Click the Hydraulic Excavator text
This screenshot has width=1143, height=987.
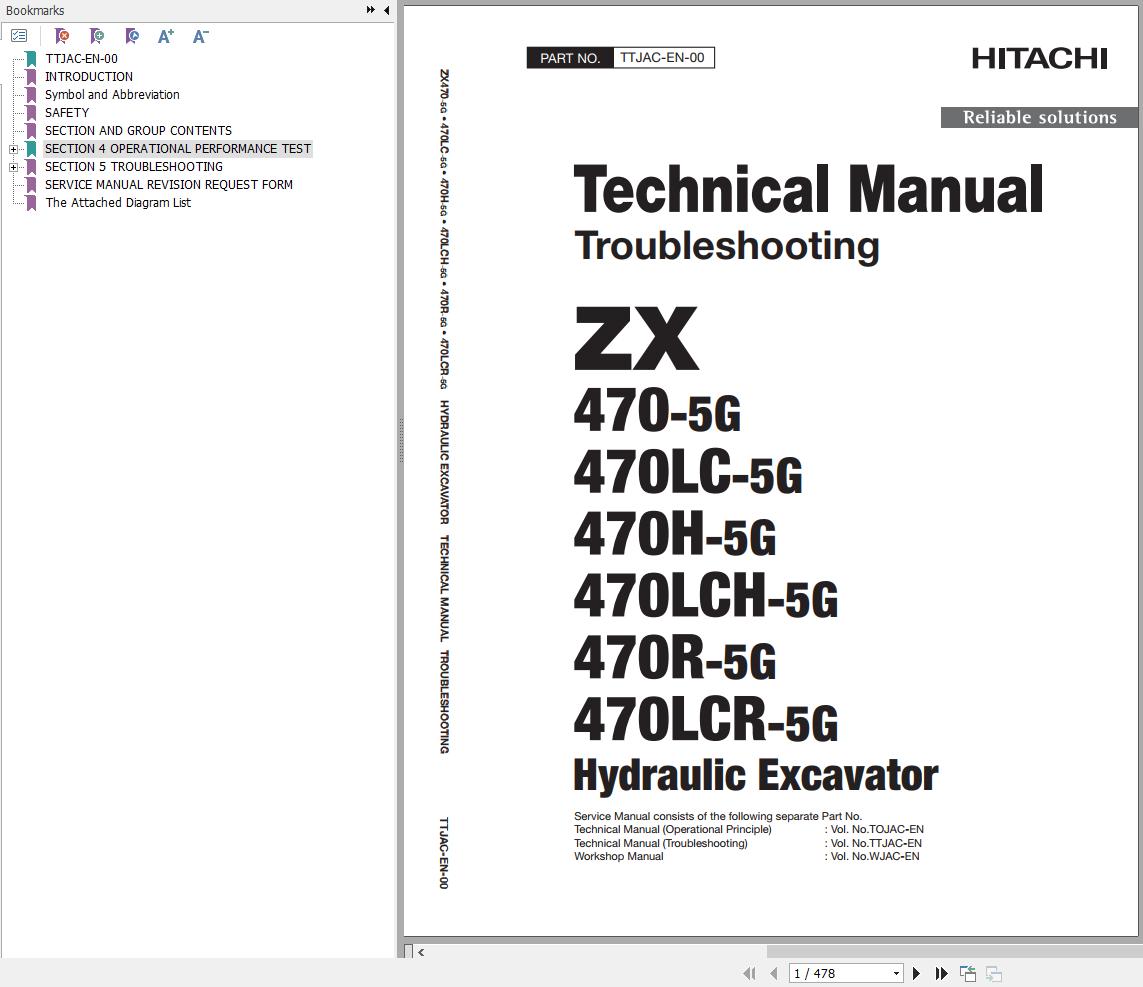(x=756, y=774)
